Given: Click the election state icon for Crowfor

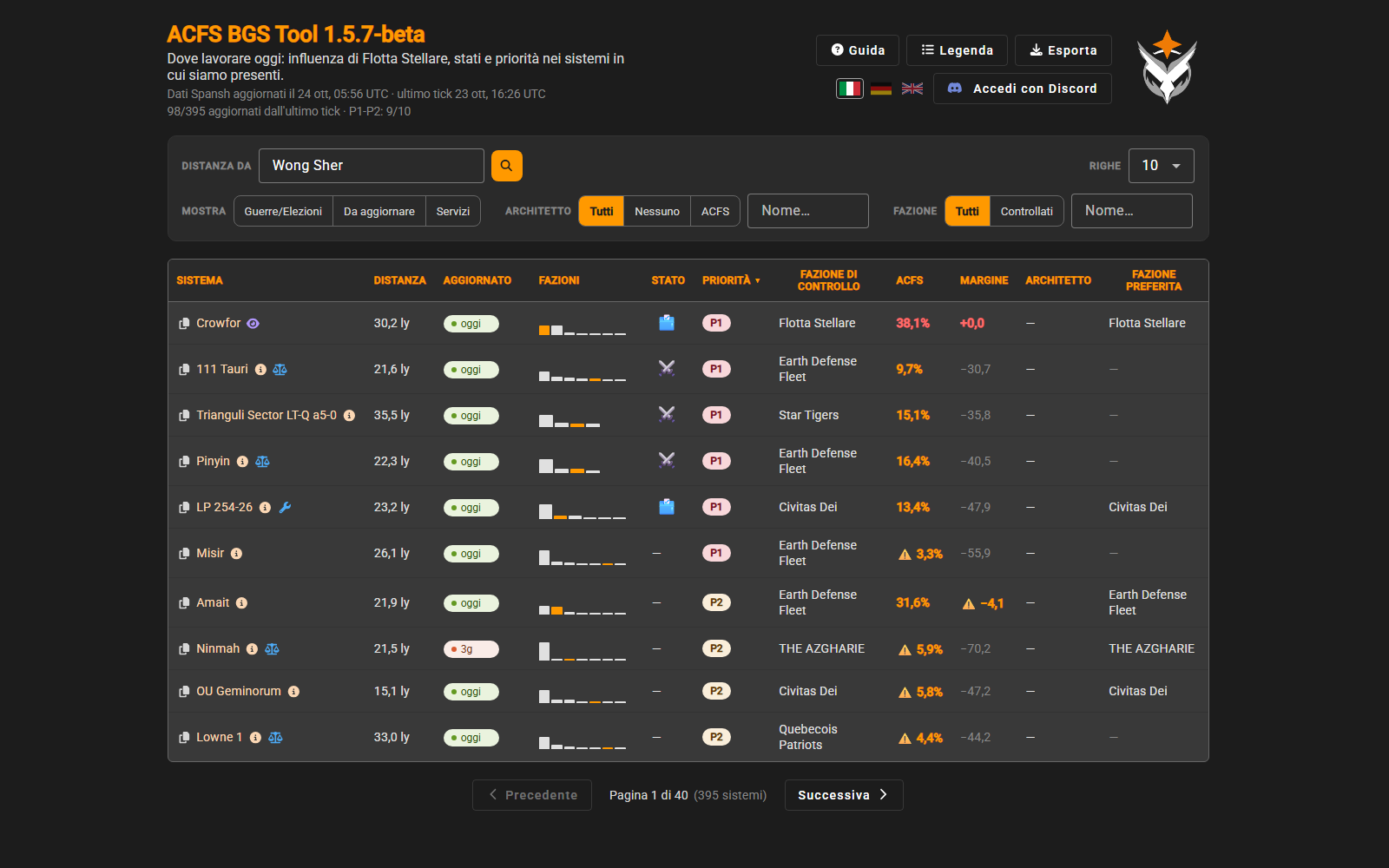Looking at the screenshot, I should tap(667, 323).
